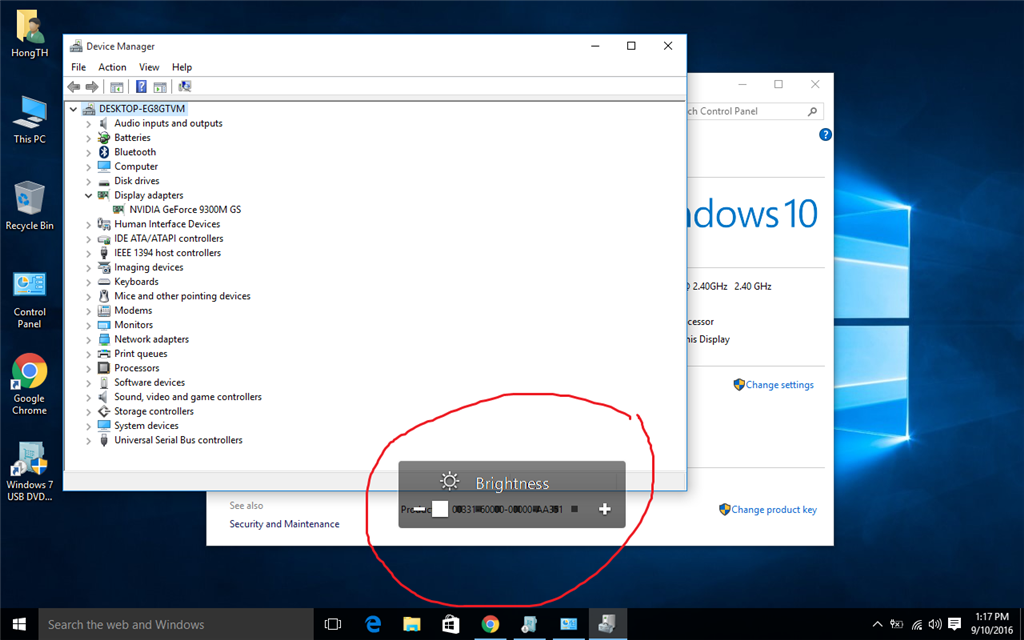Switch to Device Manager taskbar button
The width and height of the screenshot is (1024, 640).
tap(608, 624)
